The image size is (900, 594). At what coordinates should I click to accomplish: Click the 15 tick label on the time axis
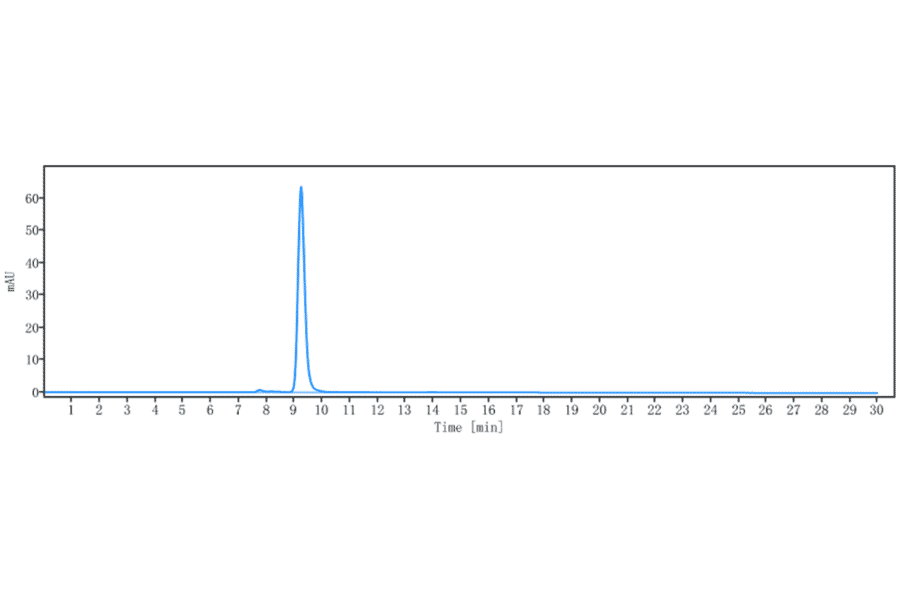(460, 411)
